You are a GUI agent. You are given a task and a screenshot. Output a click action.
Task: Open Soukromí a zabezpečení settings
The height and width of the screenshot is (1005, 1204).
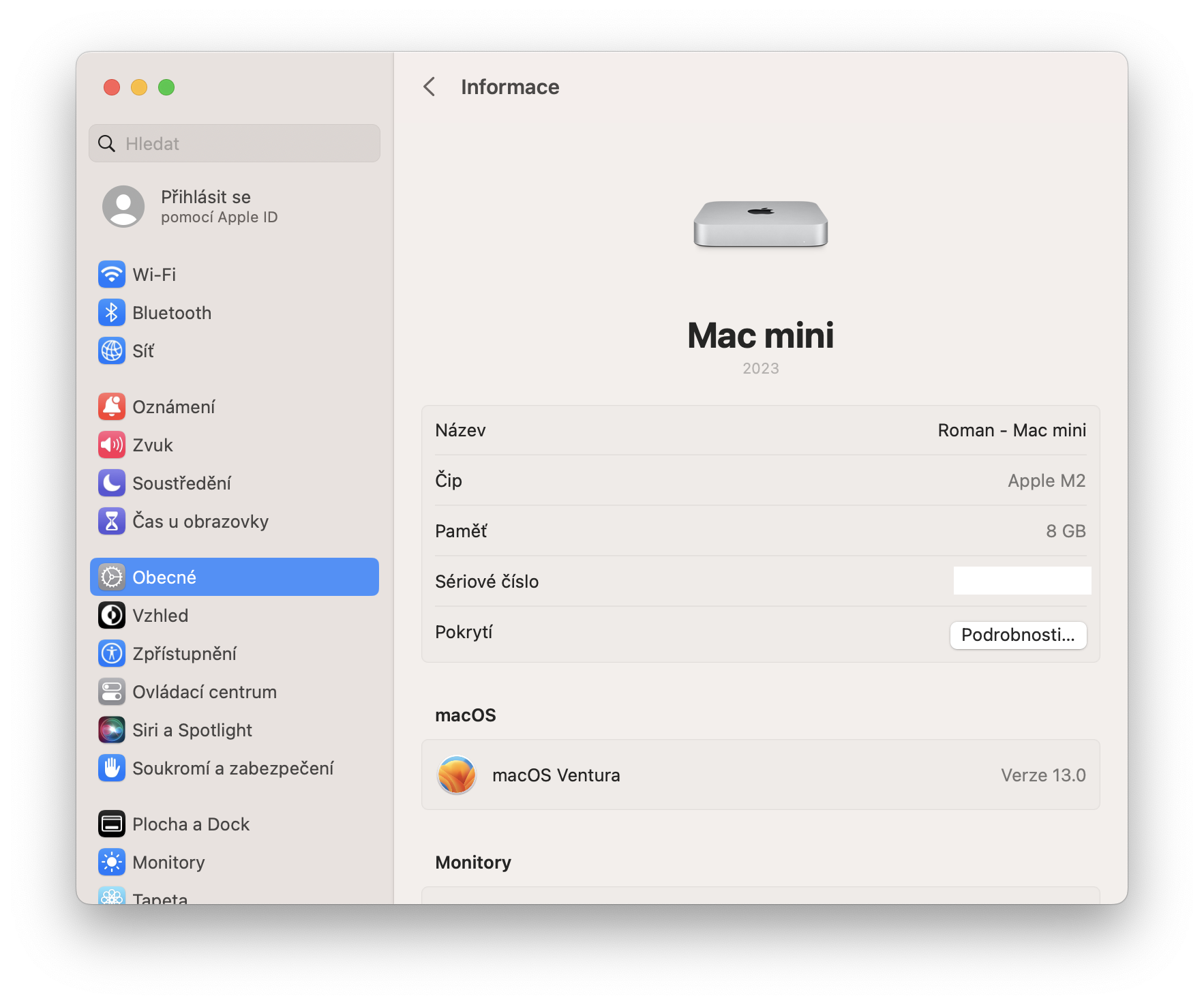[x=112, y=768]
